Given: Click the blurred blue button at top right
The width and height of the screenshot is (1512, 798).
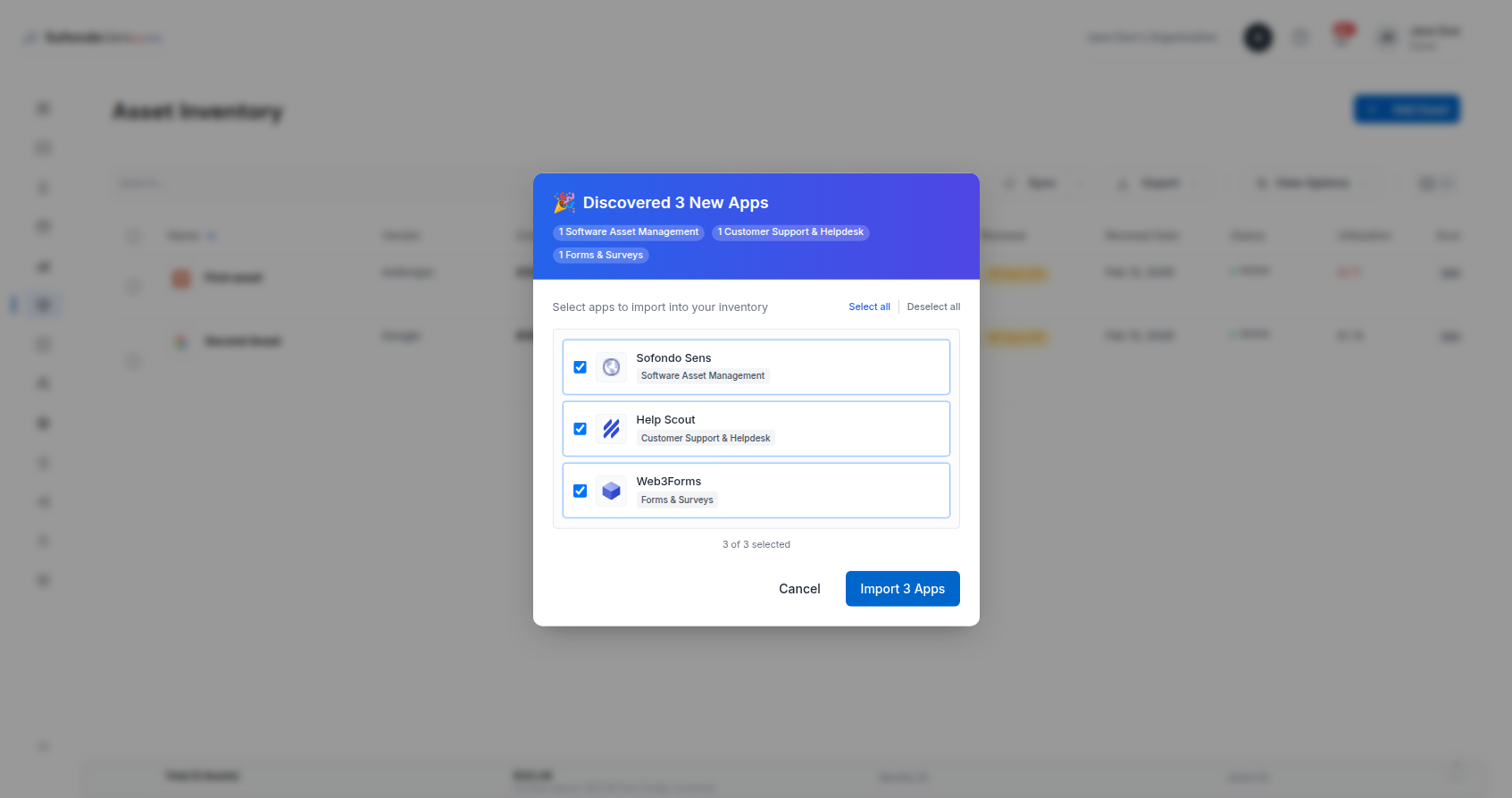Looking at the screenshot, I should (1407, 109).
